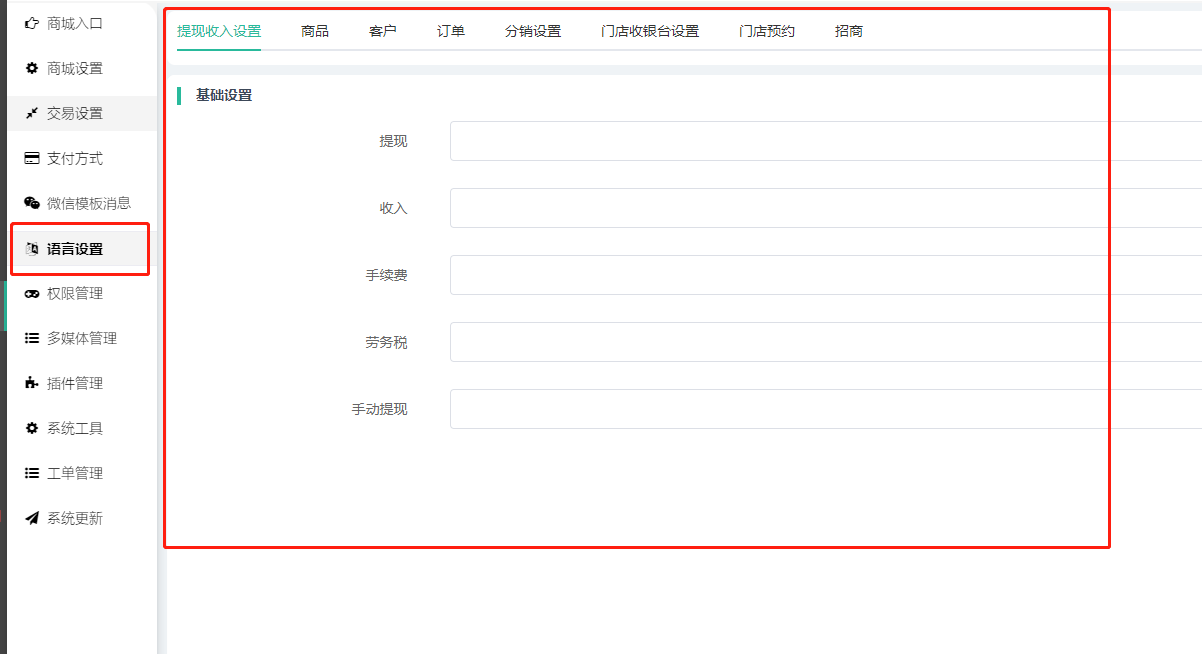Click the 收入 field label
Viewport: 1202px width, 654px height.
393,208
